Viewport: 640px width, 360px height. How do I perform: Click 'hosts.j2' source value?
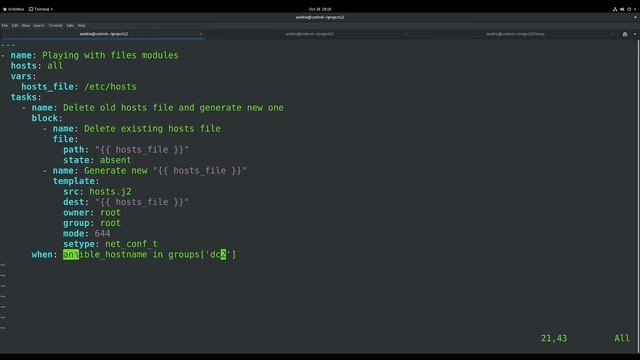coord(110,191)
